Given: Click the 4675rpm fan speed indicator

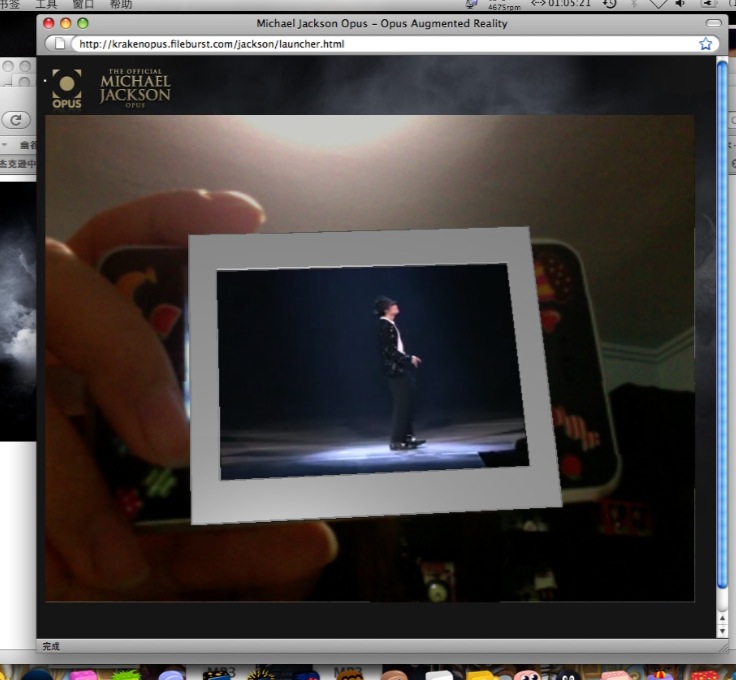Looking at the screenshot, I should click(x=504, y=7).
